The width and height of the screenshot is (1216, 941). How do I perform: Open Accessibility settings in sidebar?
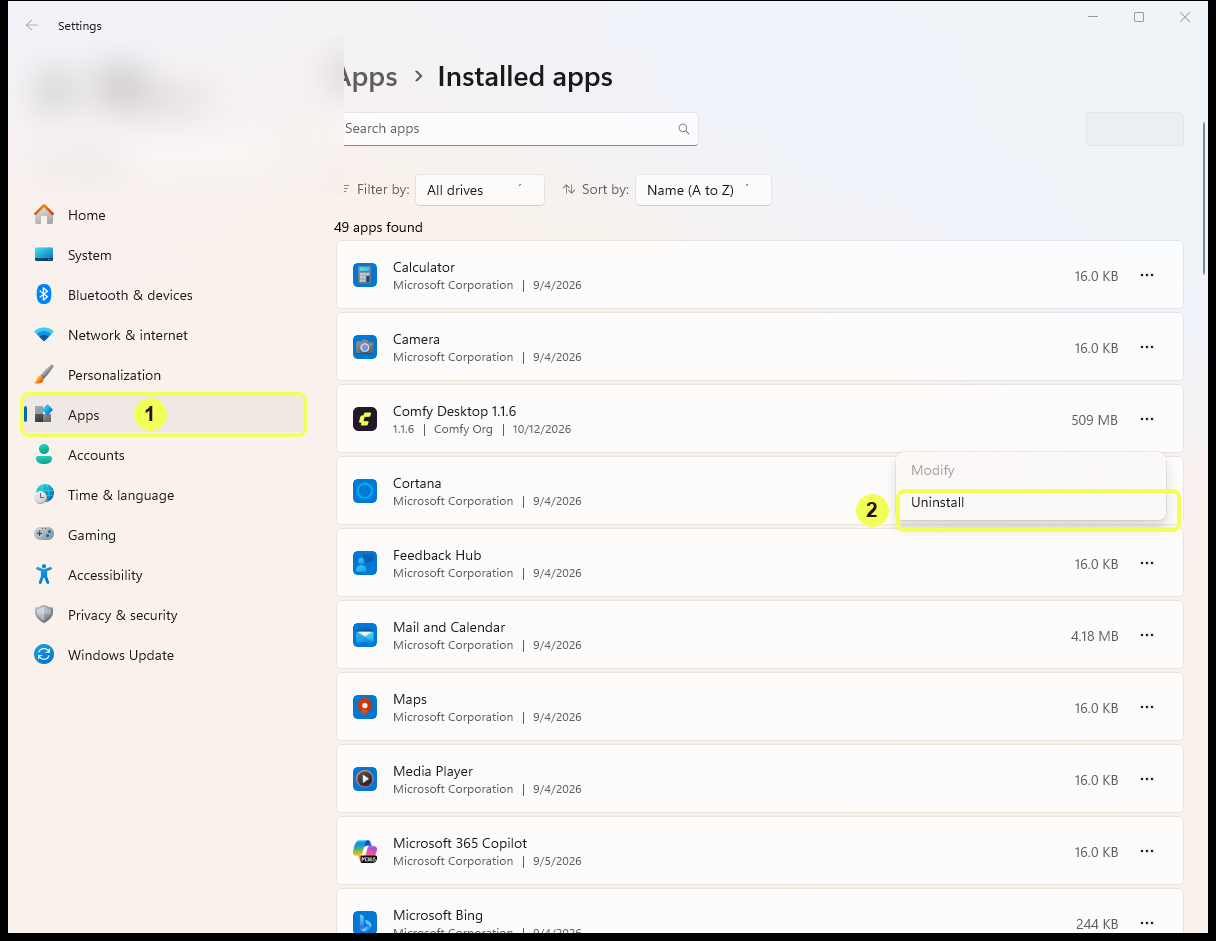(163, 575)
